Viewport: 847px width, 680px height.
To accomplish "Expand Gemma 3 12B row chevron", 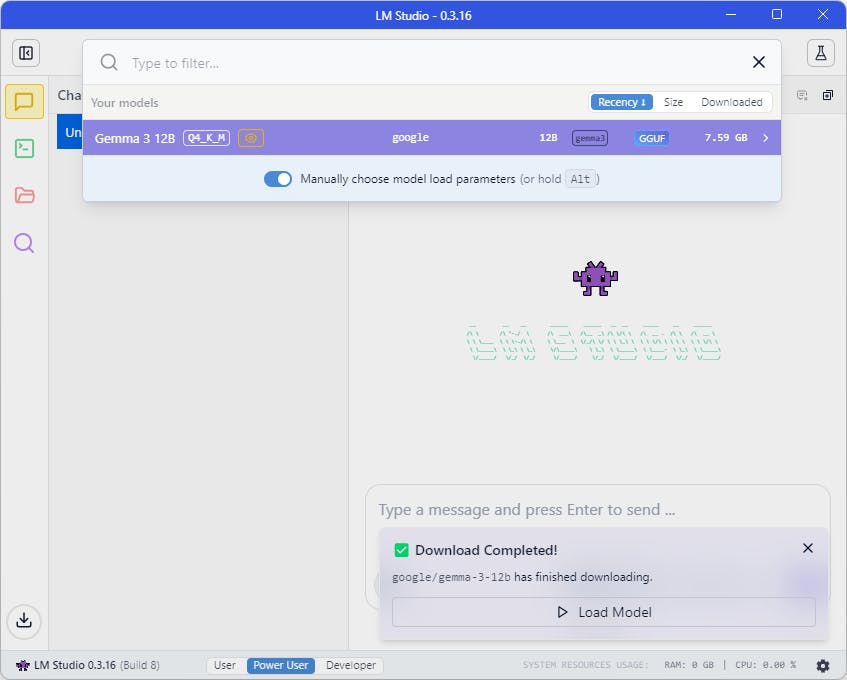I will pyautogui.click(x=765, y=138).
